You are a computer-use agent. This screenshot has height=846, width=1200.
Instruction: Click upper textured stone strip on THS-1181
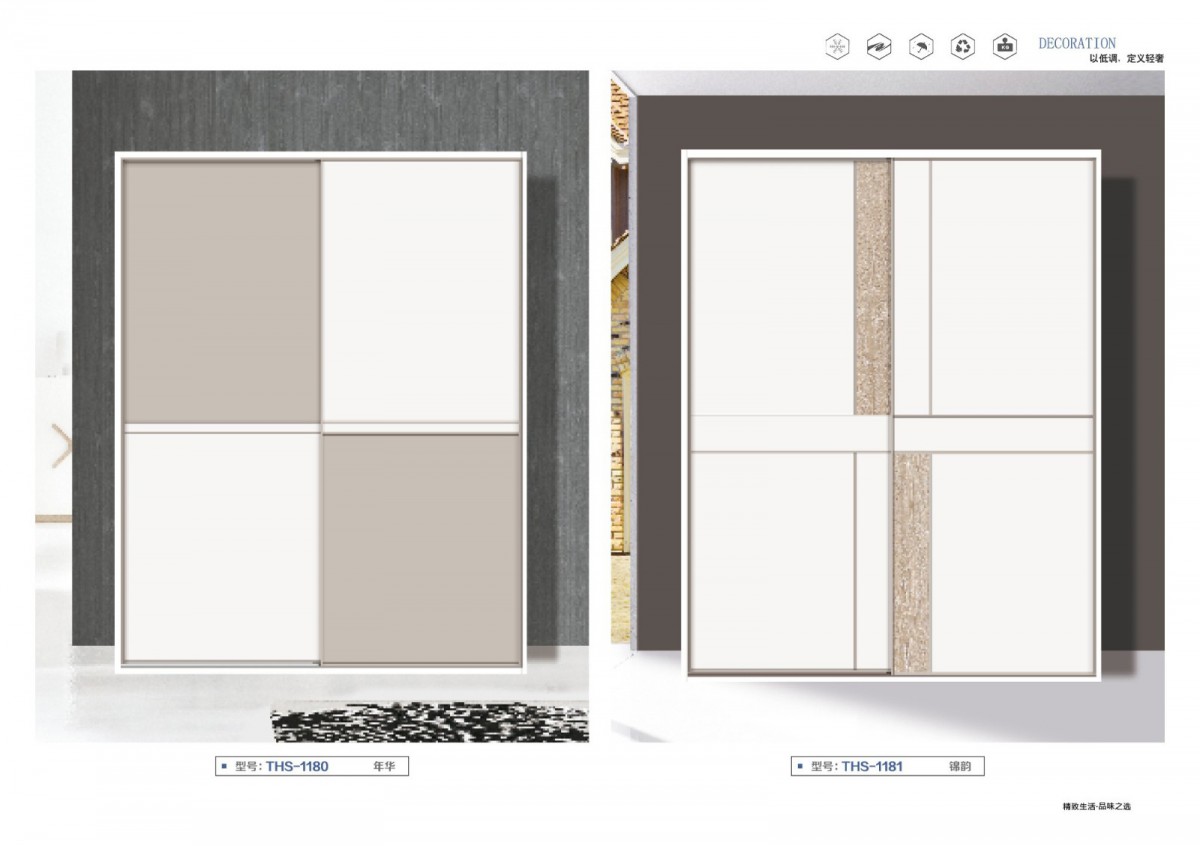pos(872,288)
